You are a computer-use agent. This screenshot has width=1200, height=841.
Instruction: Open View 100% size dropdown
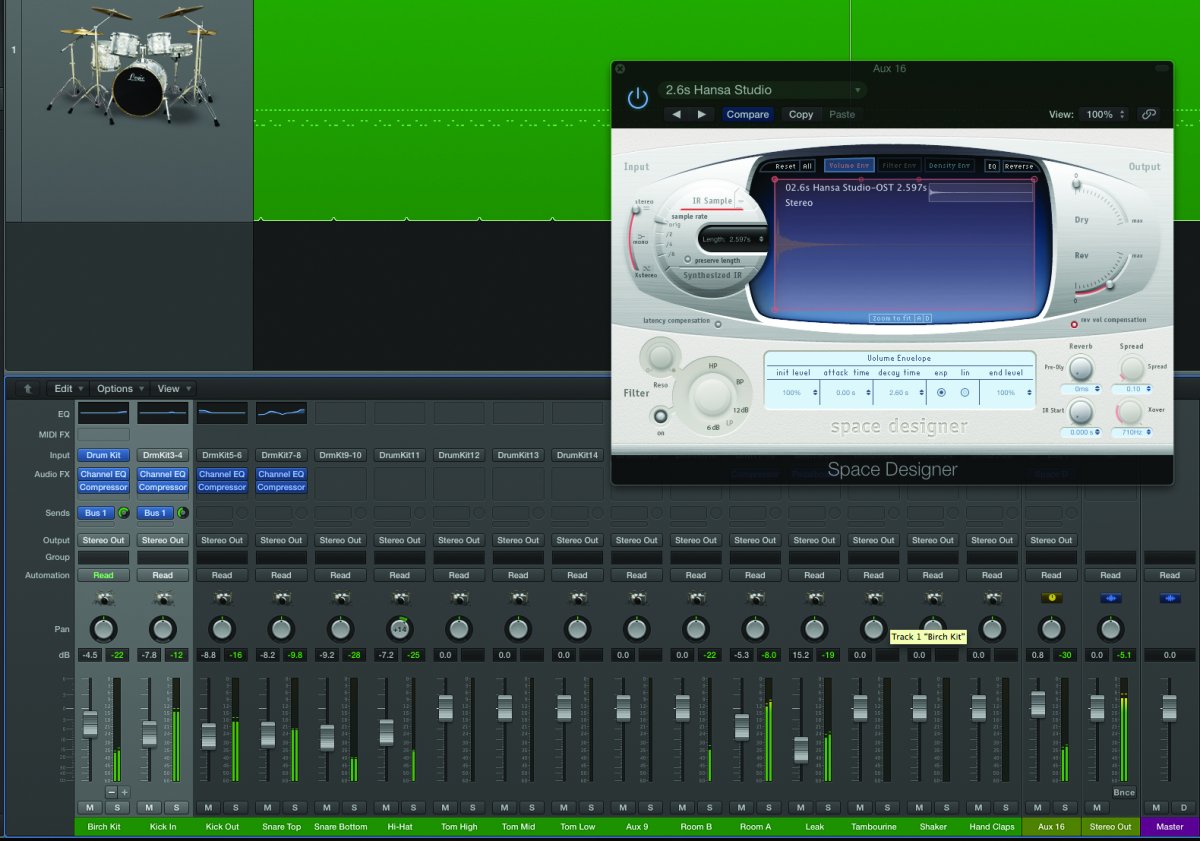click(1105, 114)
